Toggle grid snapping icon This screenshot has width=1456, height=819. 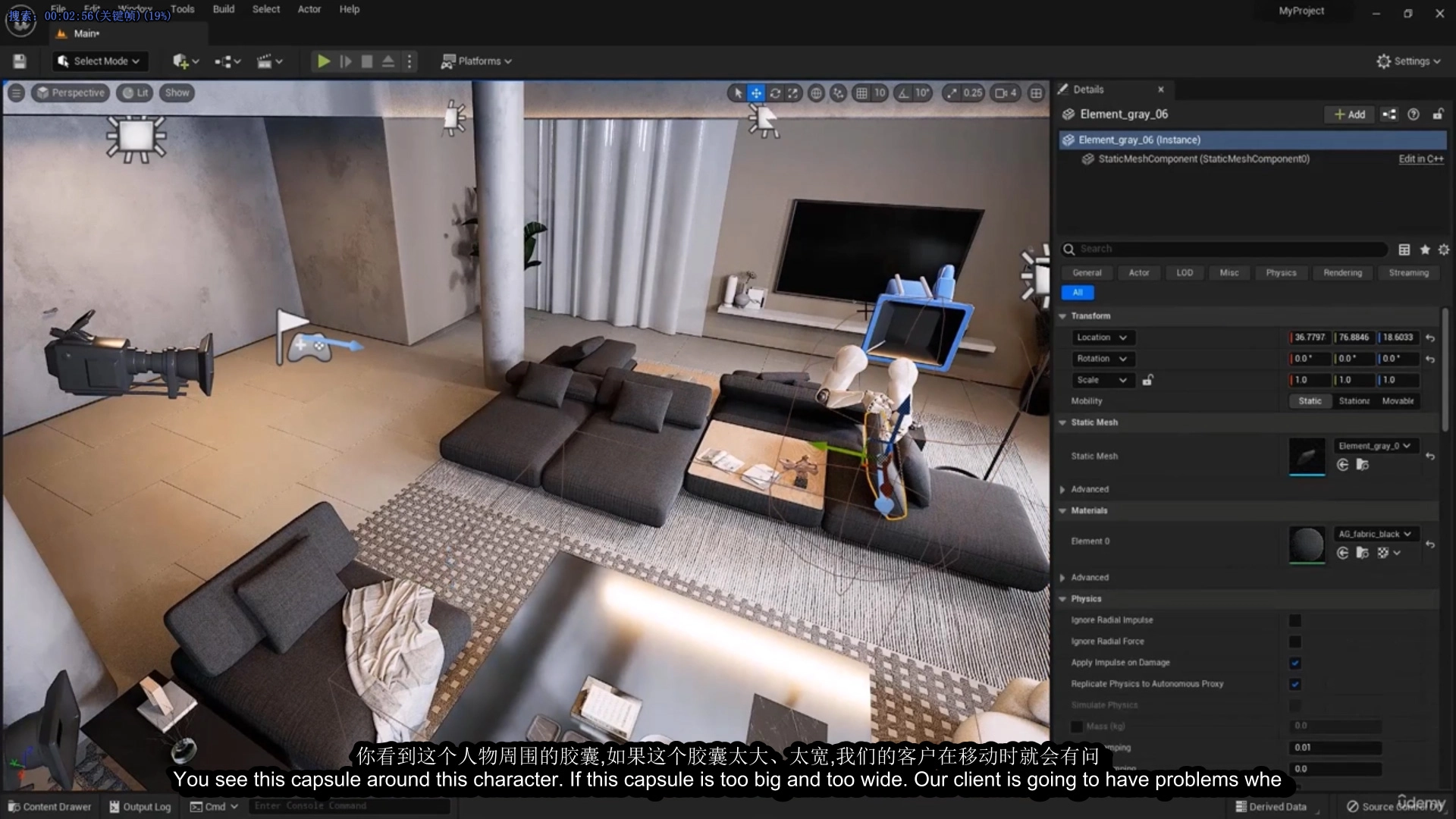(x=861, y=93)
